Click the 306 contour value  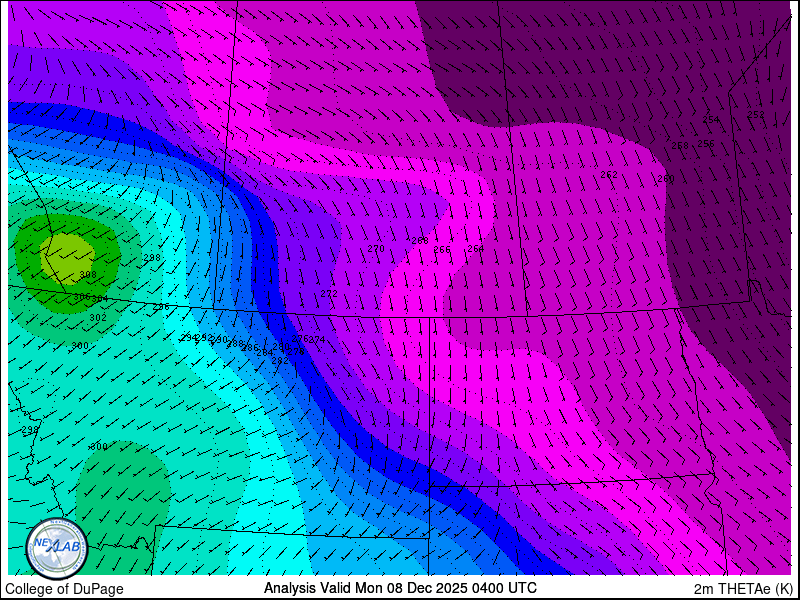tap(82, 297)
